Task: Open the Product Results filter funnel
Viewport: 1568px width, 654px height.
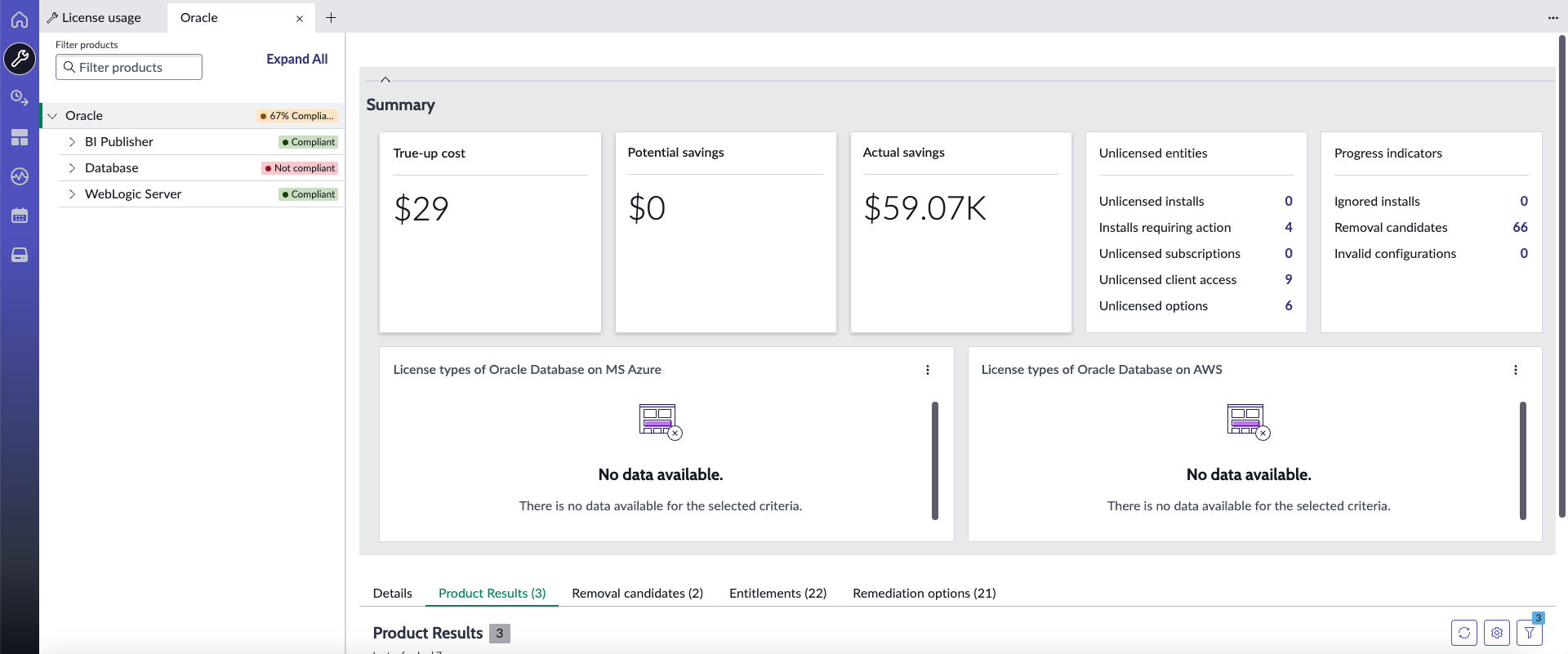Action: click(x=1530, y=633)
